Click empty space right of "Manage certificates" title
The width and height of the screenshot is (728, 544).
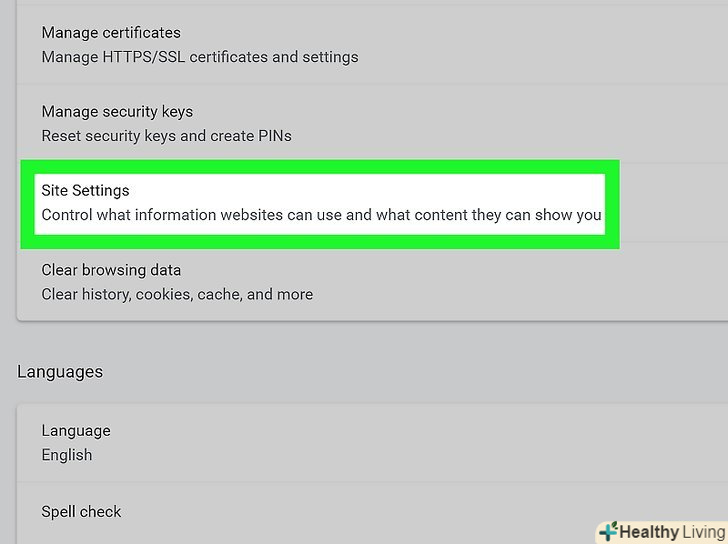450,33
